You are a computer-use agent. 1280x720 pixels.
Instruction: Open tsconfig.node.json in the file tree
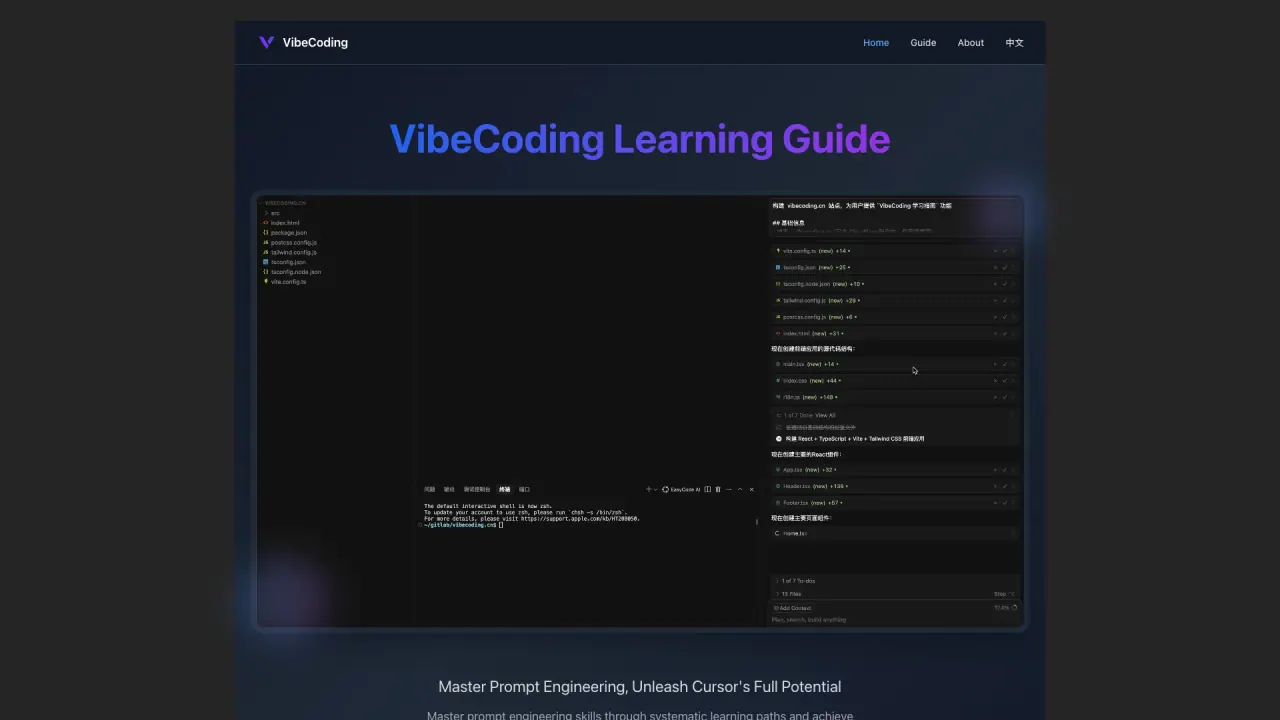tap(292, 272)
